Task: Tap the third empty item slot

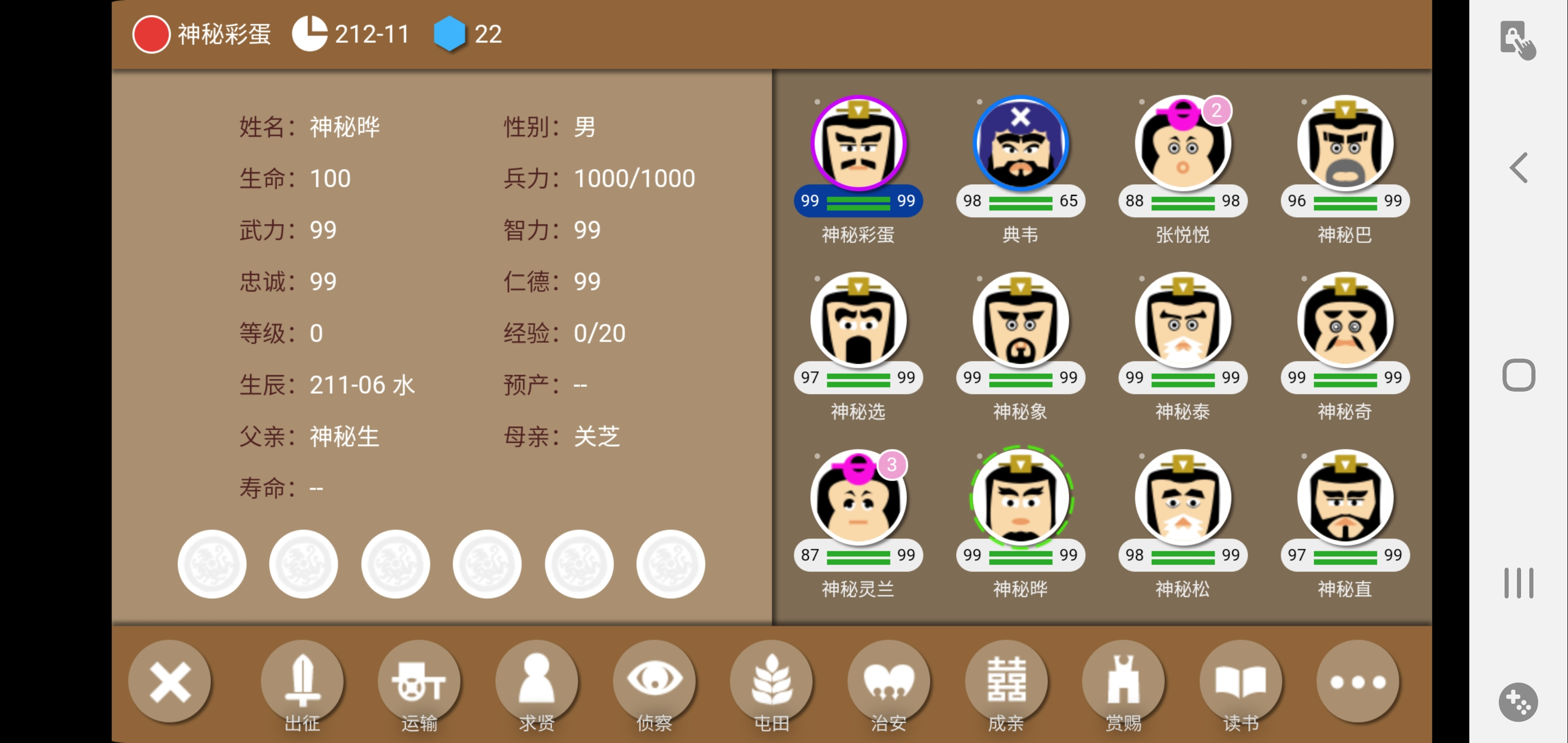Action: click(x=395, y=564)
